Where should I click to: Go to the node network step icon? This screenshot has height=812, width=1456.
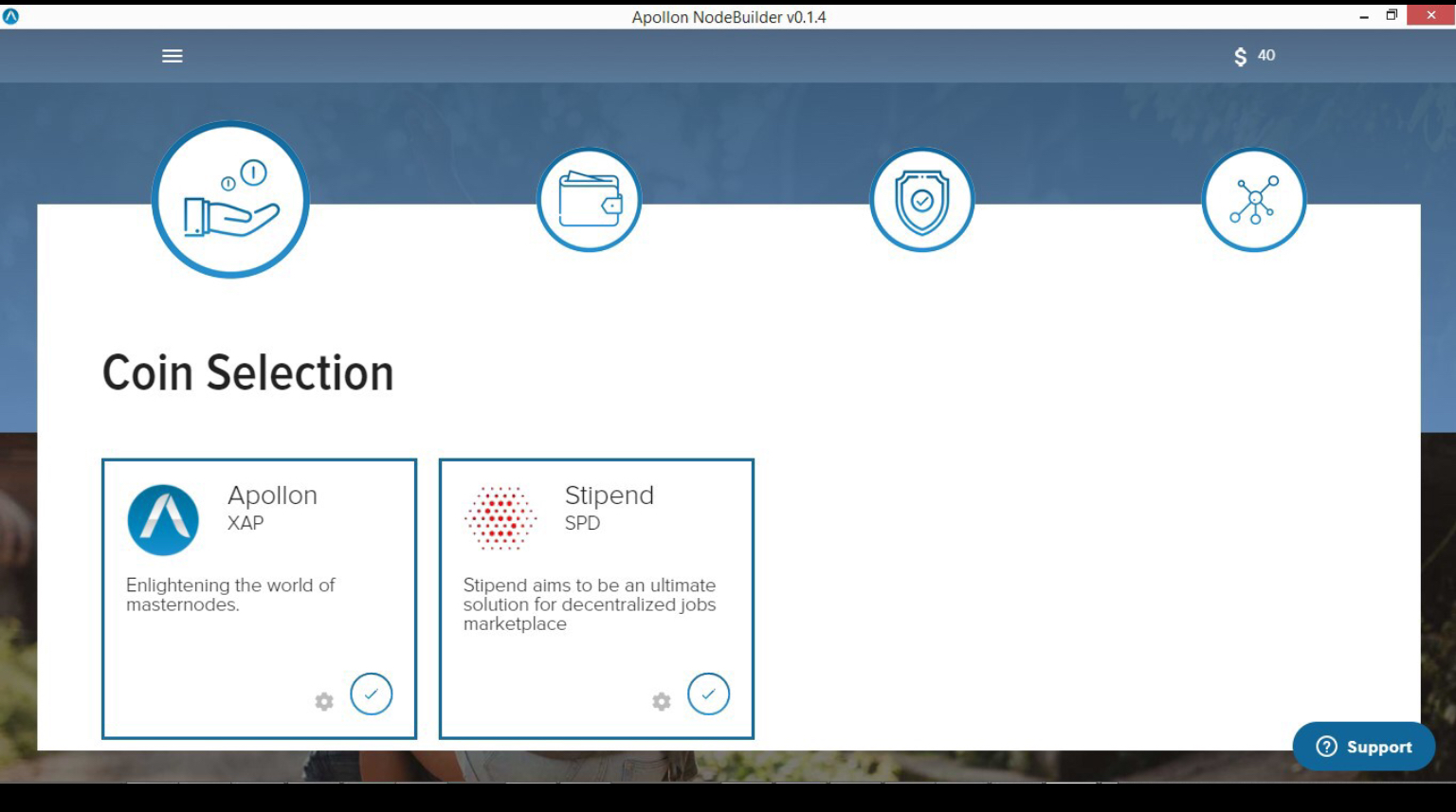(1254, 200)
